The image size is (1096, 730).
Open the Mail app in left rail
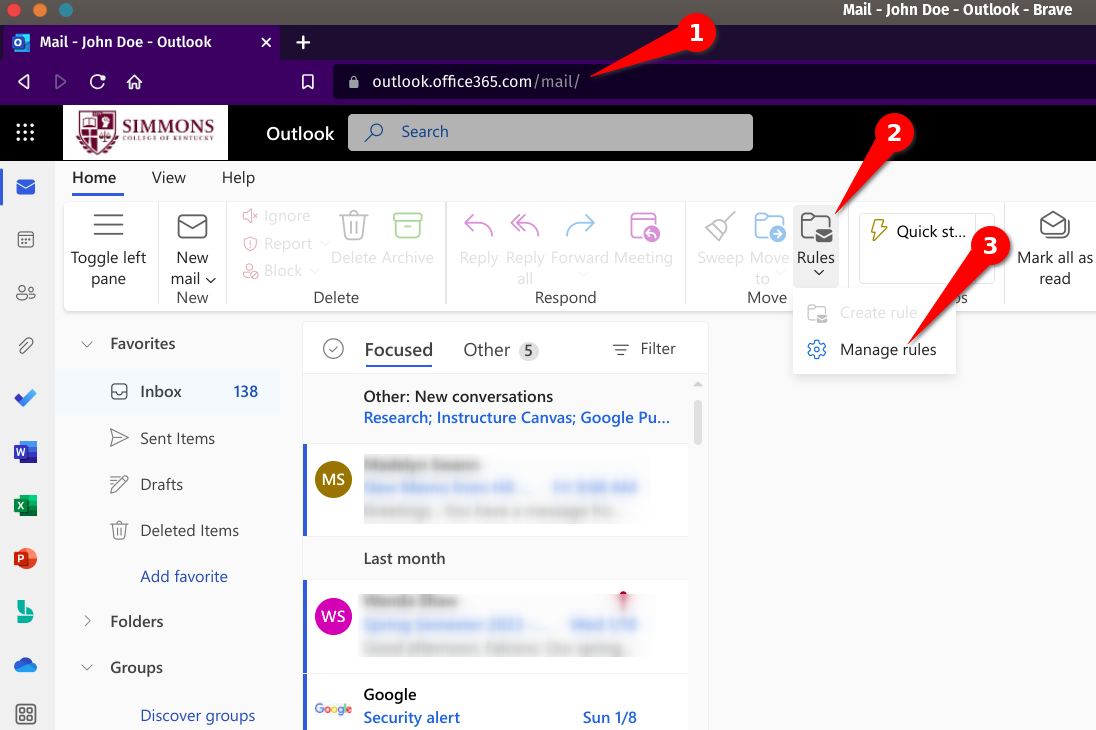(x=26, y=187)
